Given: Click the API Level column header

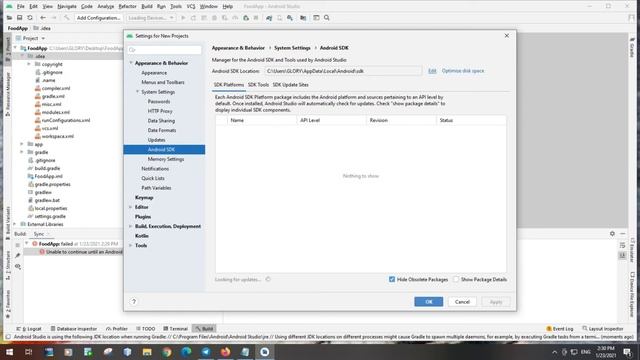Looking at the screenshot, I should point(331,120).
